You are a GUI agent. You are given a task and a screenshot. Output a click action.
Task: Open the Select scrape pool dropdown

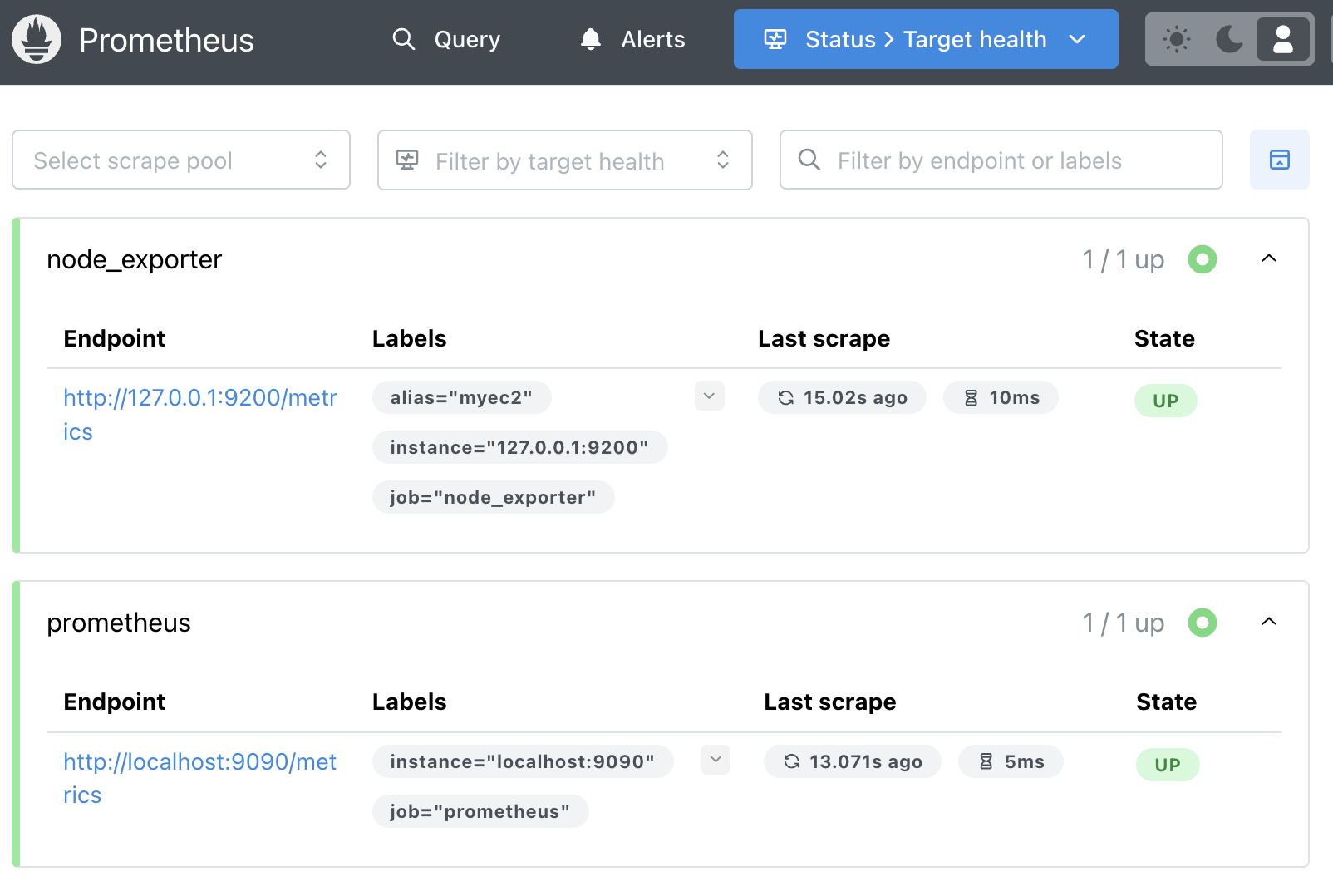click(181, 160)
